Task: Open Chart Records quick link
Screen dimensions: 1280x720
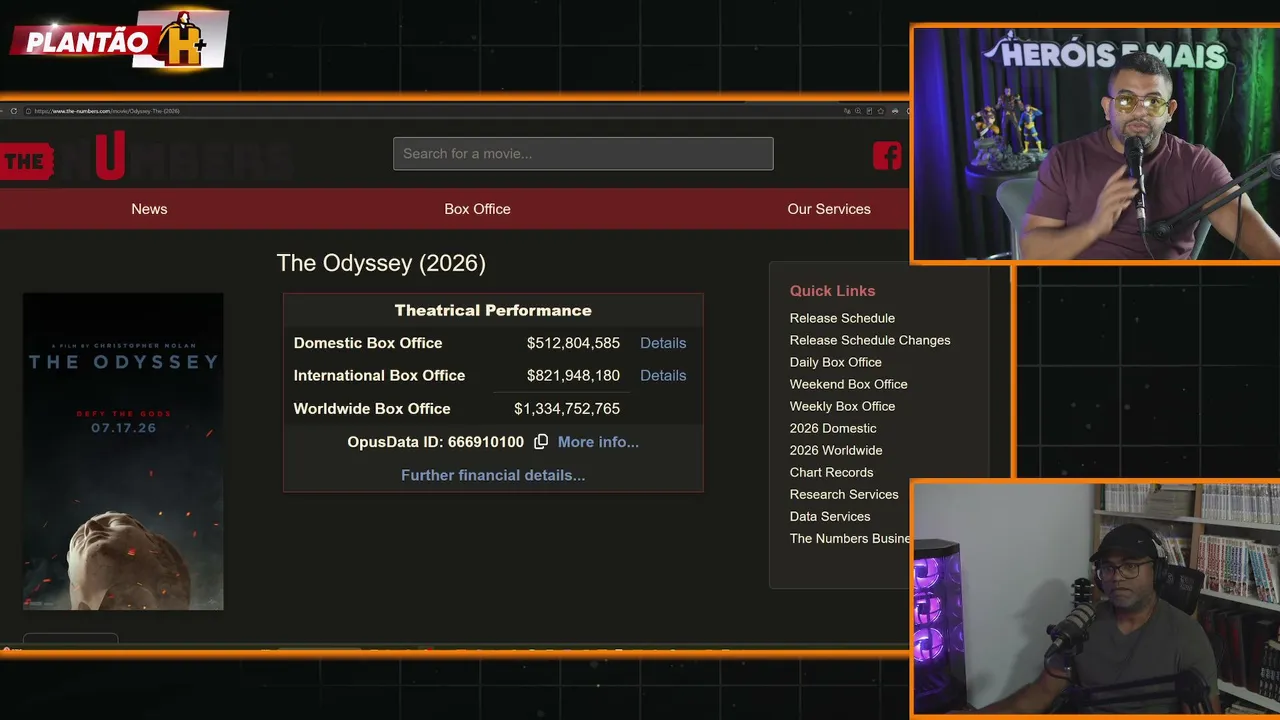Action: 832,472
